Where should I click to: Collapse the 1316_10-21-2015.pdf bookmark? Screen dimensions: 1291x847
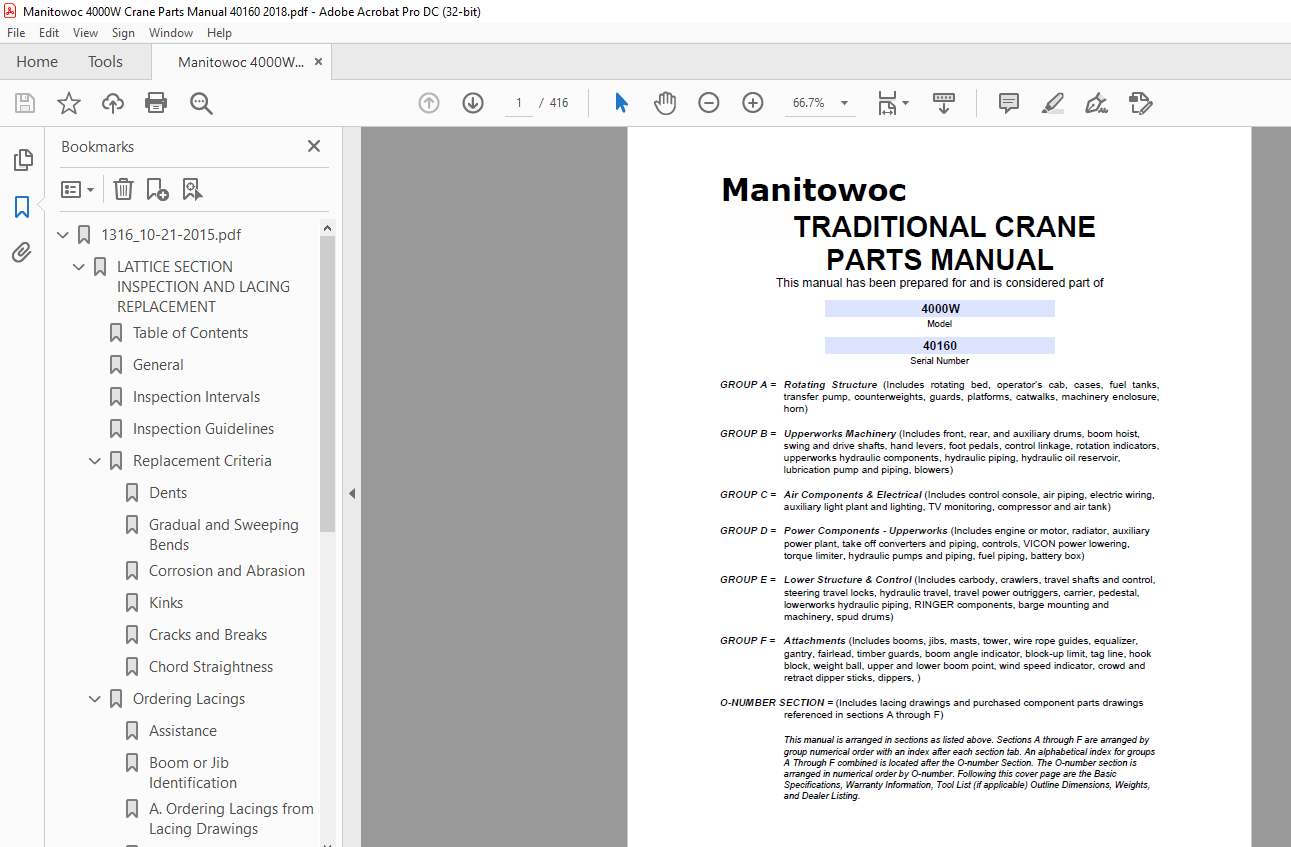coord(64,235)
